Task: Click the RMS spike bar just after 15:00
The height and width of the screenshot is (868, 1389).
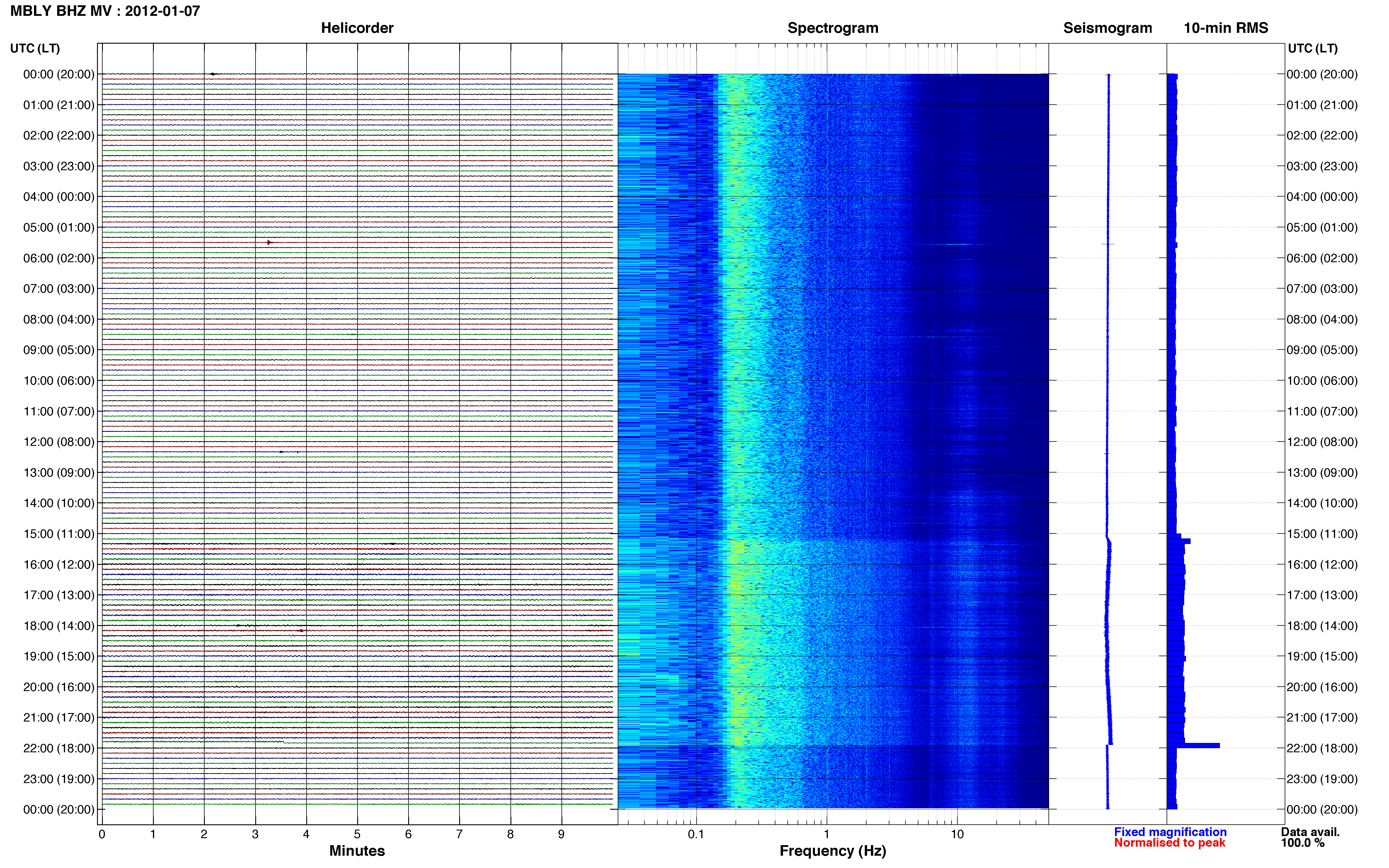Action: tap(1179, 541)
